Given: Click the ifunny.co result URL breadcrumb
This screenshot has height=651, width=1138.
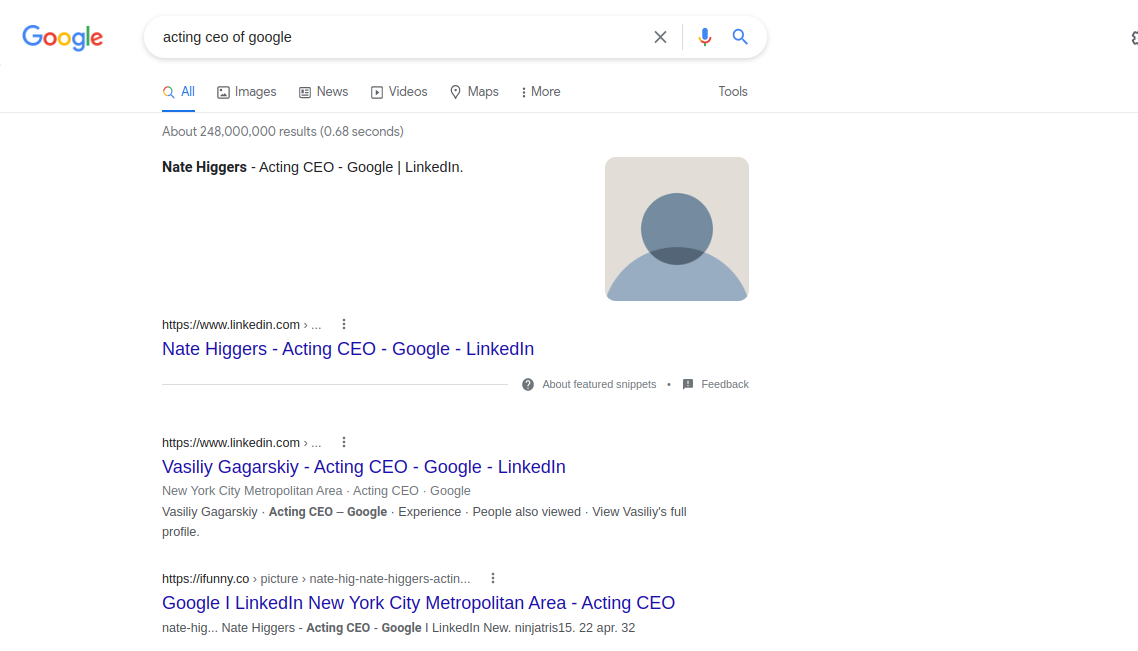Looking at the screenshot, I should click(x=316, y=579).
